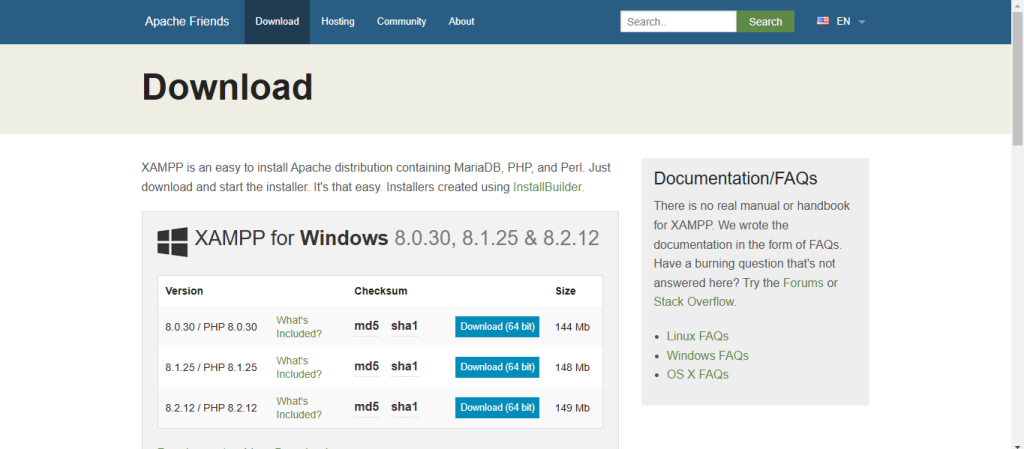The image size is (1024, 449).
Task: Click the Apache Friends home link
Action: click(x=186, y=21)
